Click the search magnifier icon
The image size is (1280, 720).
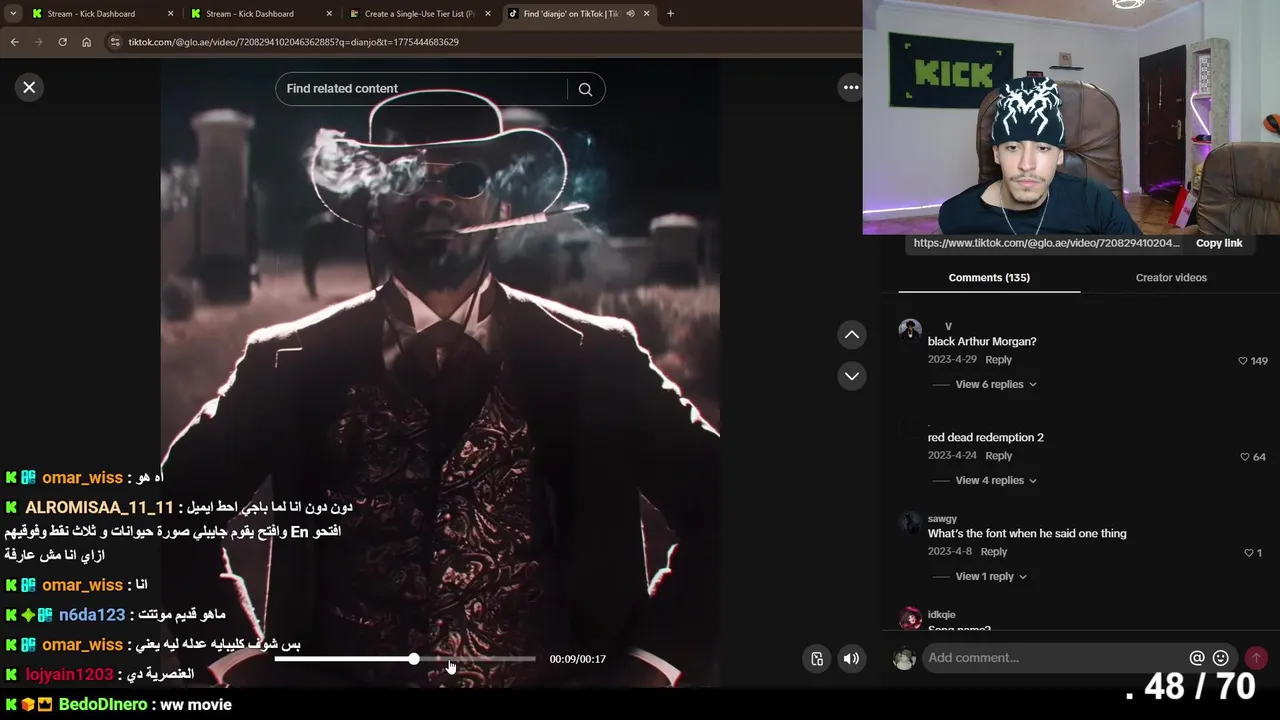585,89
